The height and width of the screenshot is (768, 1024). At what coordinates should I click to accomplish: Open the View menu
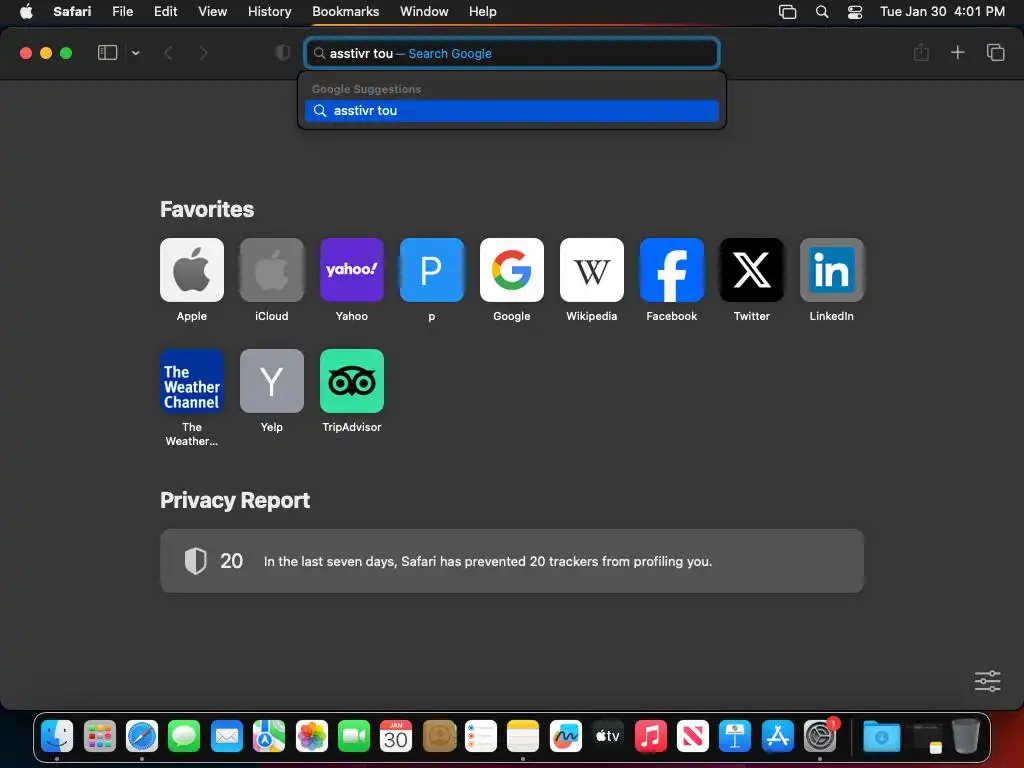(x=212, y=11)
